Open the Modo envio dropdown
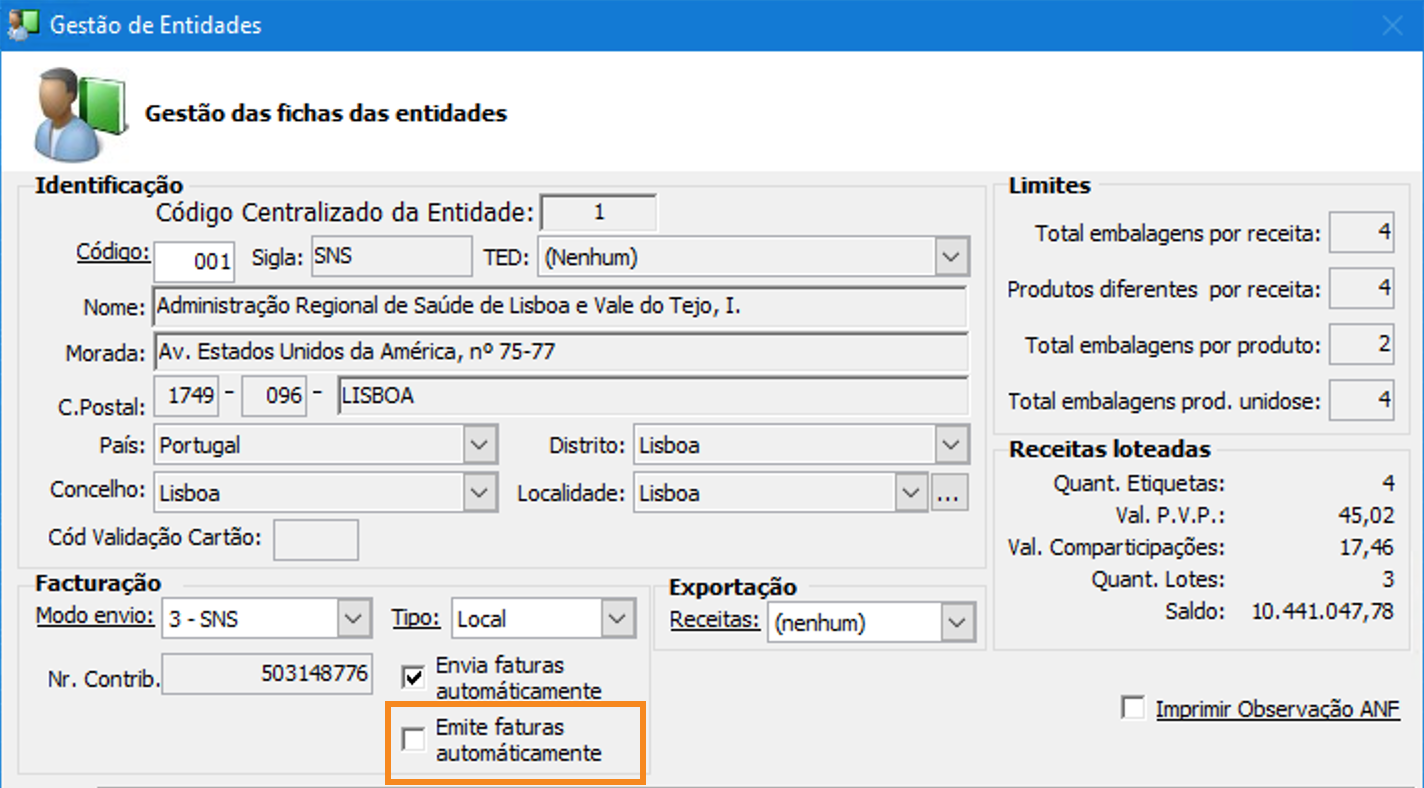The image size is (1424, 788). tap(352, 619)
